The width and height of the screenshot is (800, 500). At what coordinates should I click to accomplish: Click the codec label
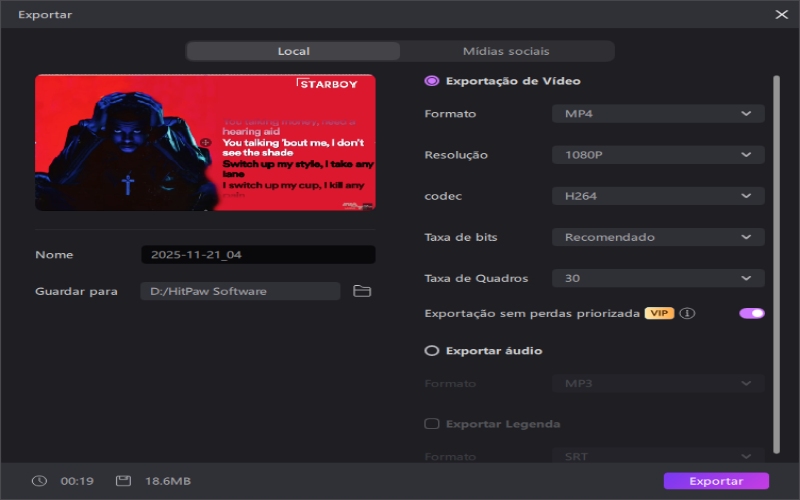point(443,196)
